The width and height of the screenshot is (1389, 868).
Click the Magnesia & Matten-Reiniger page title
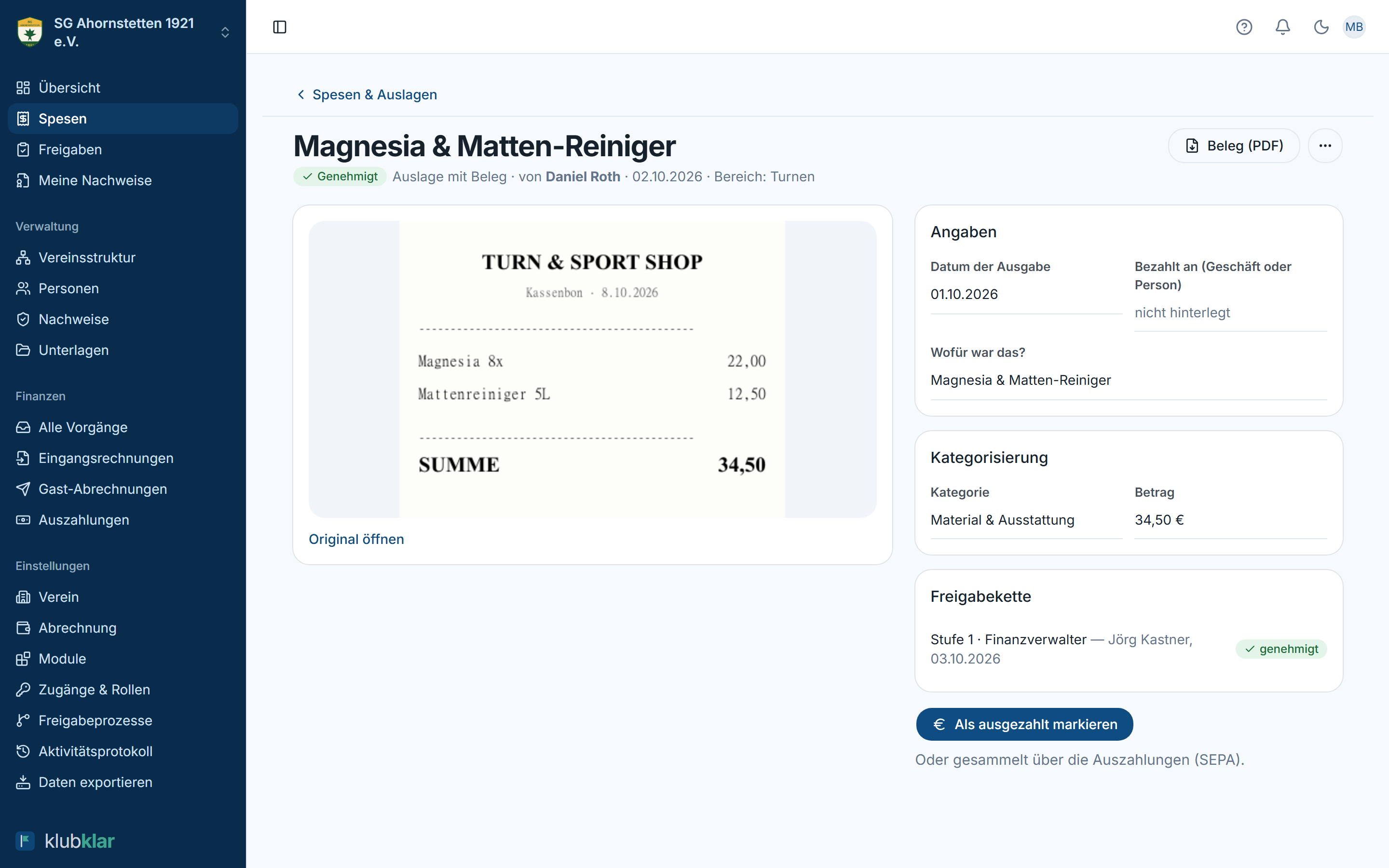[x=484, y=146]
